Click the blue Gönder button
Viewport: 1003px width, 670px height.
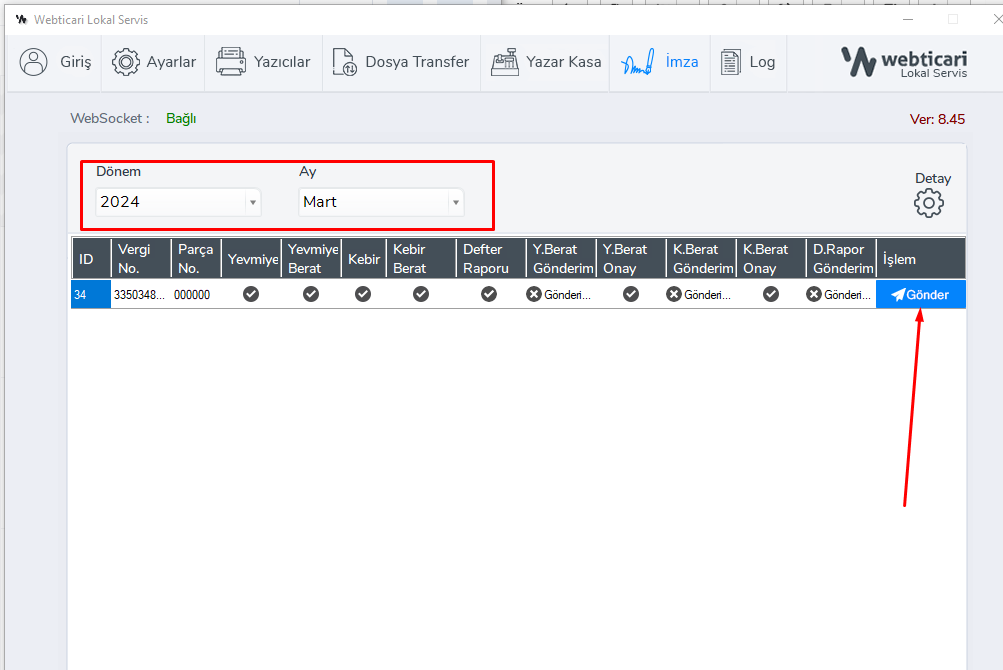(920, 294)
